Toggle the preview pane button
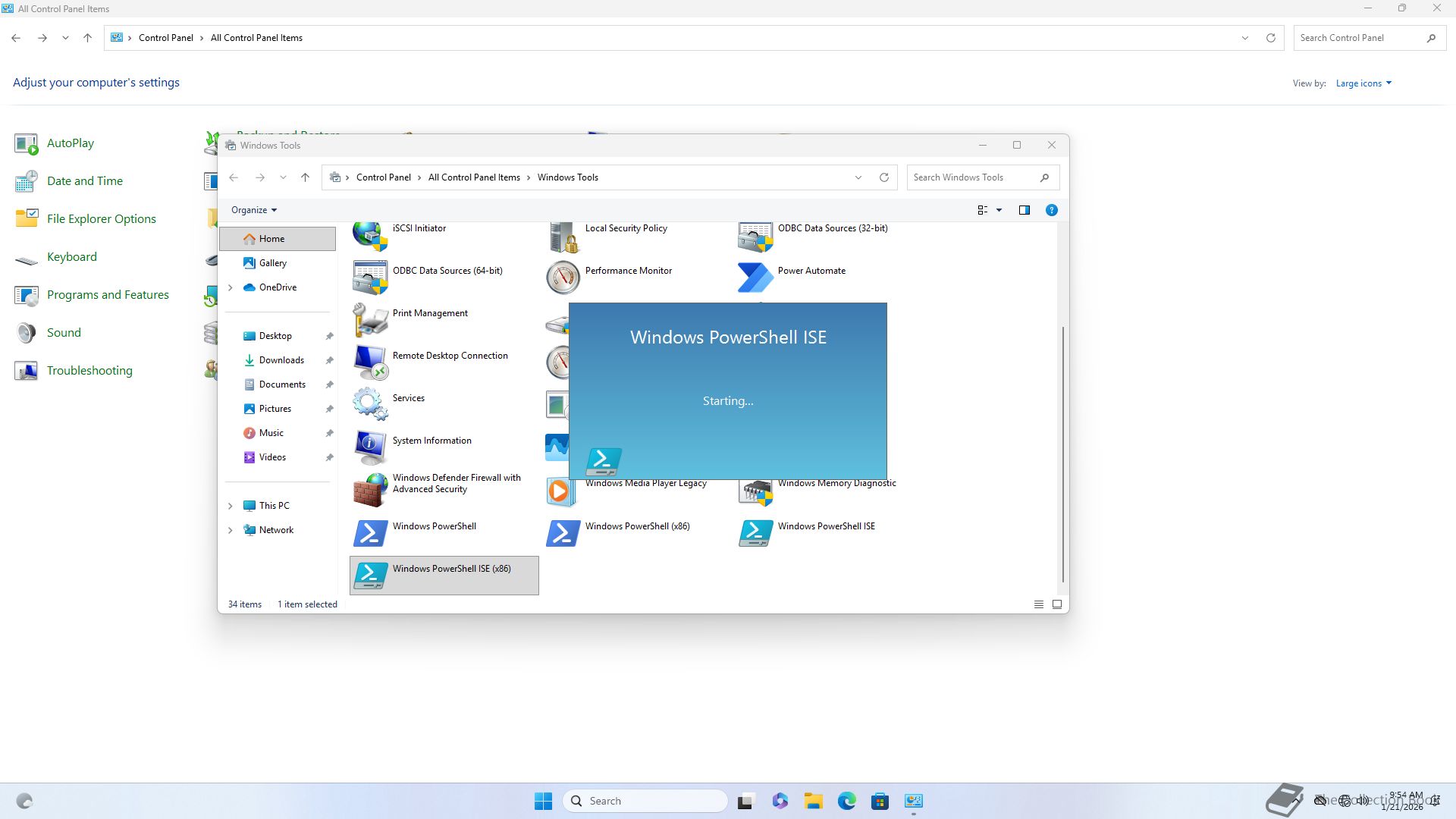The image size is (1456, 819). [x=1024, y=210]
